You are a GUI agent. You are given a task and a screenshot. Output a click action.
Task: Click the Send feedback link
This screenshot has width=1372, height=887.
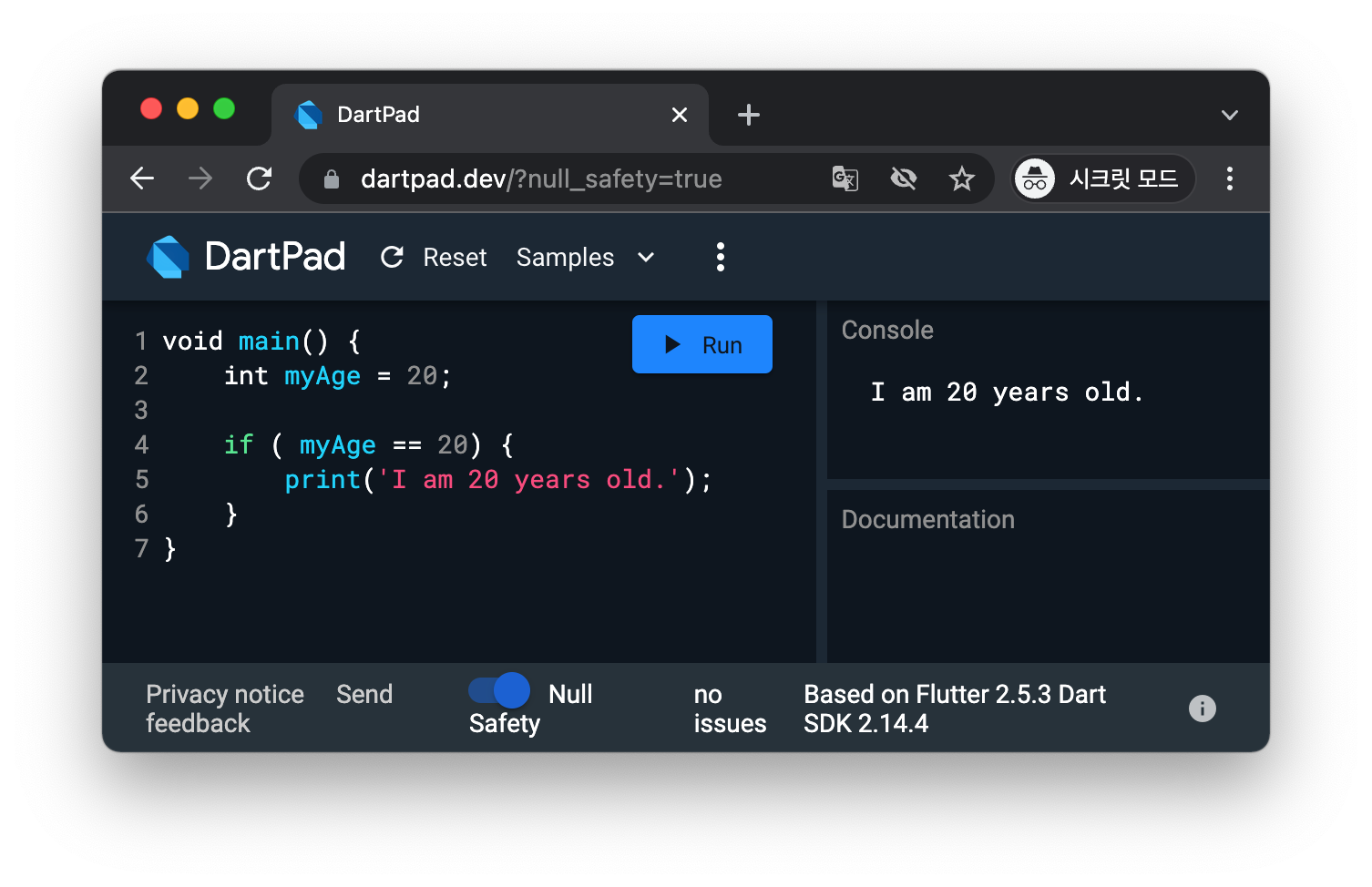point(364,694)
